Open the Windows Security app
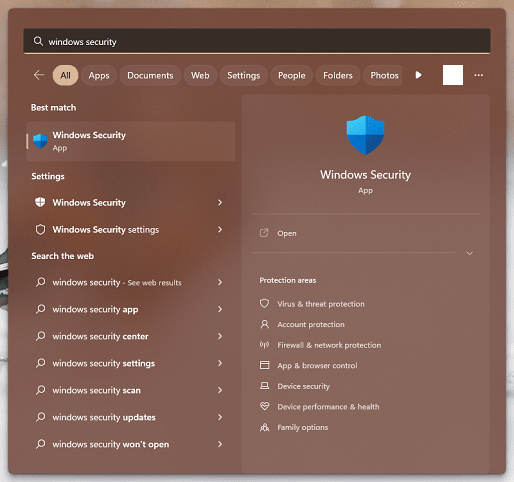This screenshot has height=482, width=514. (x=131, y=141)
